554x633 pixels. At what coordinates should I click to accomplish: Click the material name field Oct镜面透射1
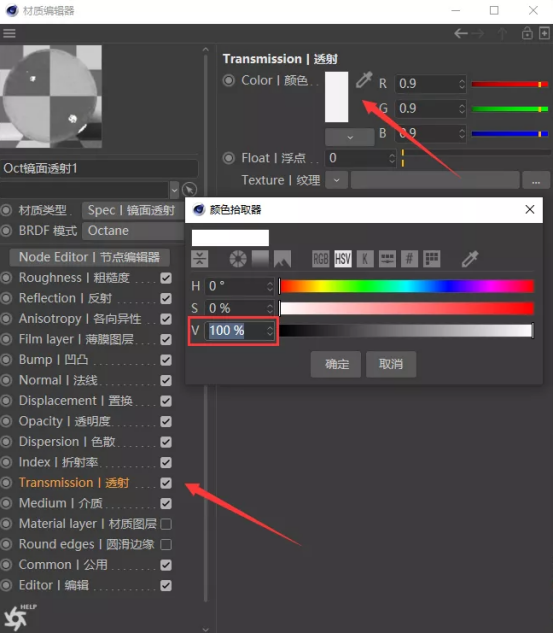point(99,168)
